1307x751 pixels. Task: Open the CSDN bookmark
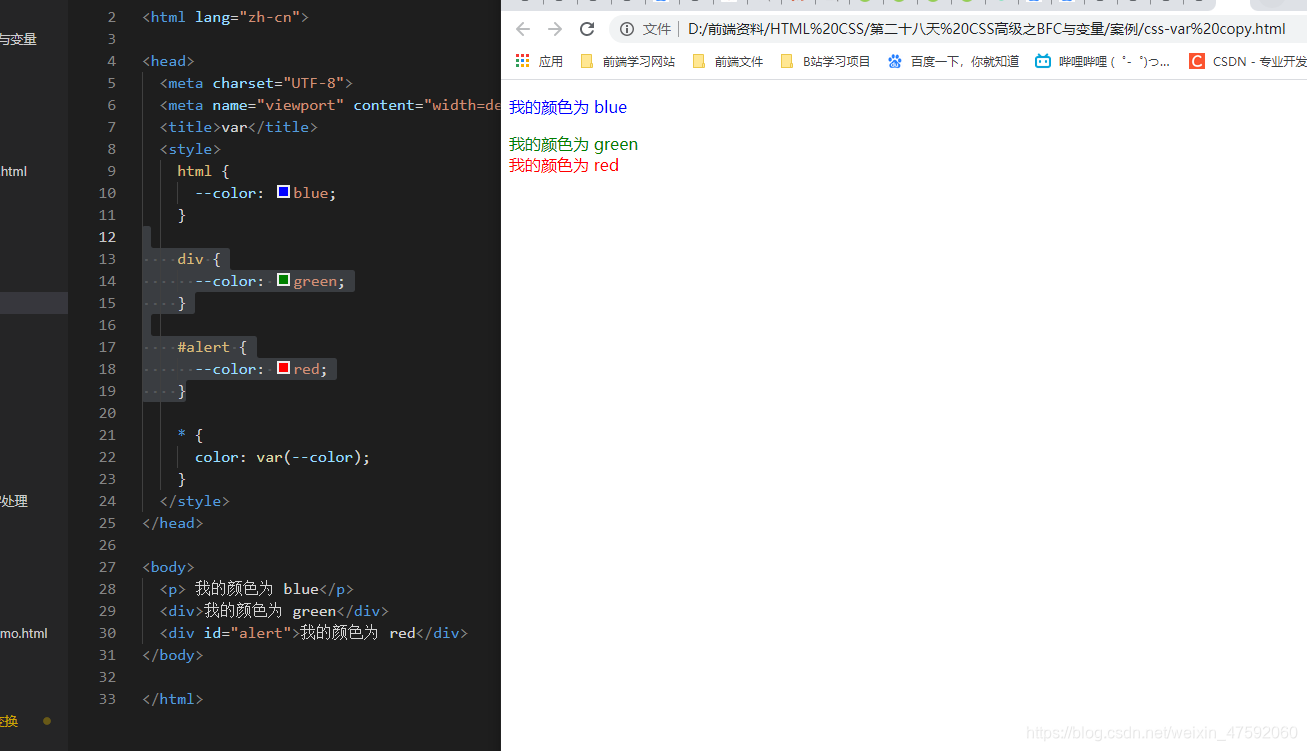1247,61
